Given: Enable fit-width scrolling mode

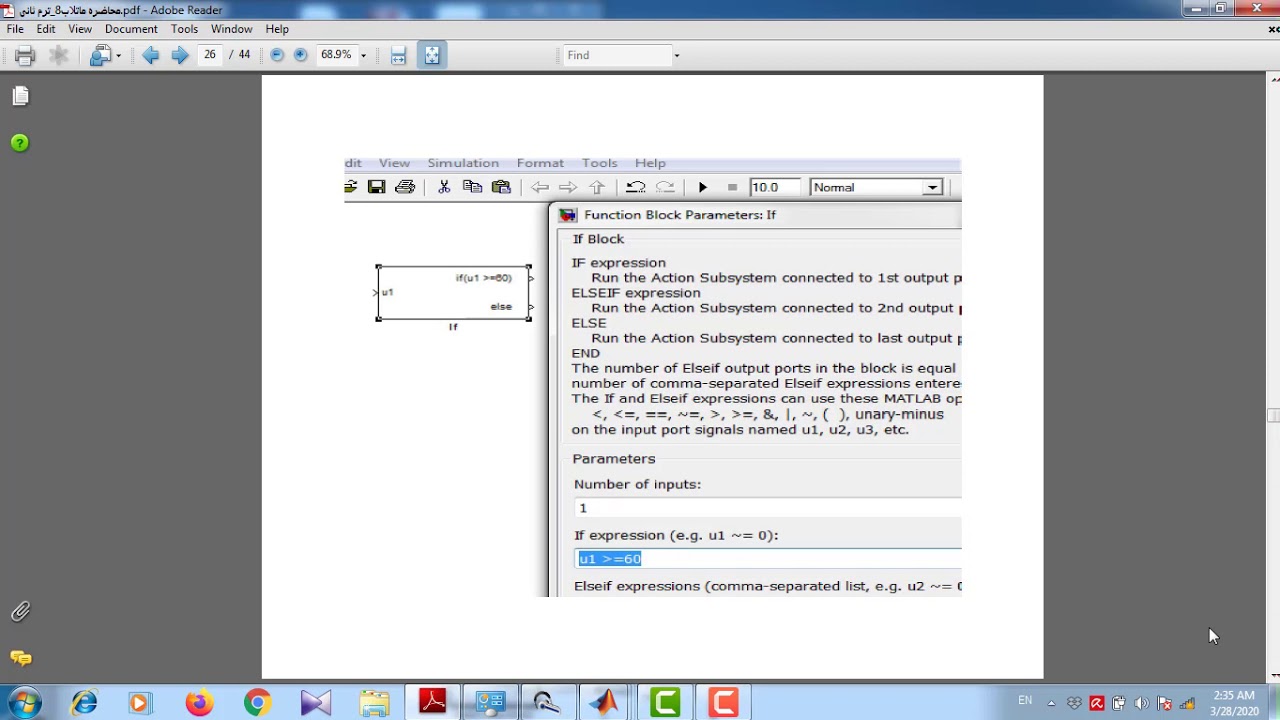Looking at the screenshot, I should [398, 56].
